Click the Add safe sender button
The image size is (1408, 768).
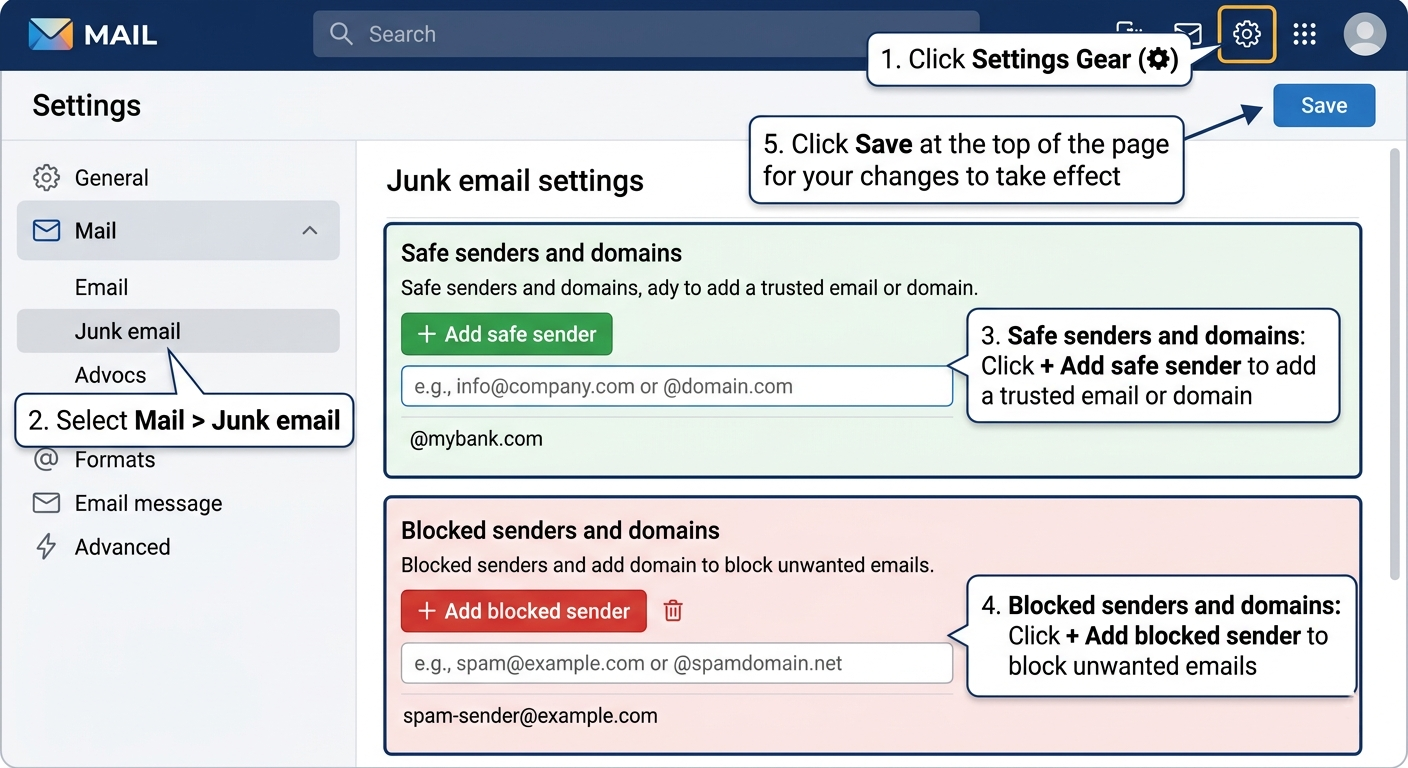pos(506,334)
